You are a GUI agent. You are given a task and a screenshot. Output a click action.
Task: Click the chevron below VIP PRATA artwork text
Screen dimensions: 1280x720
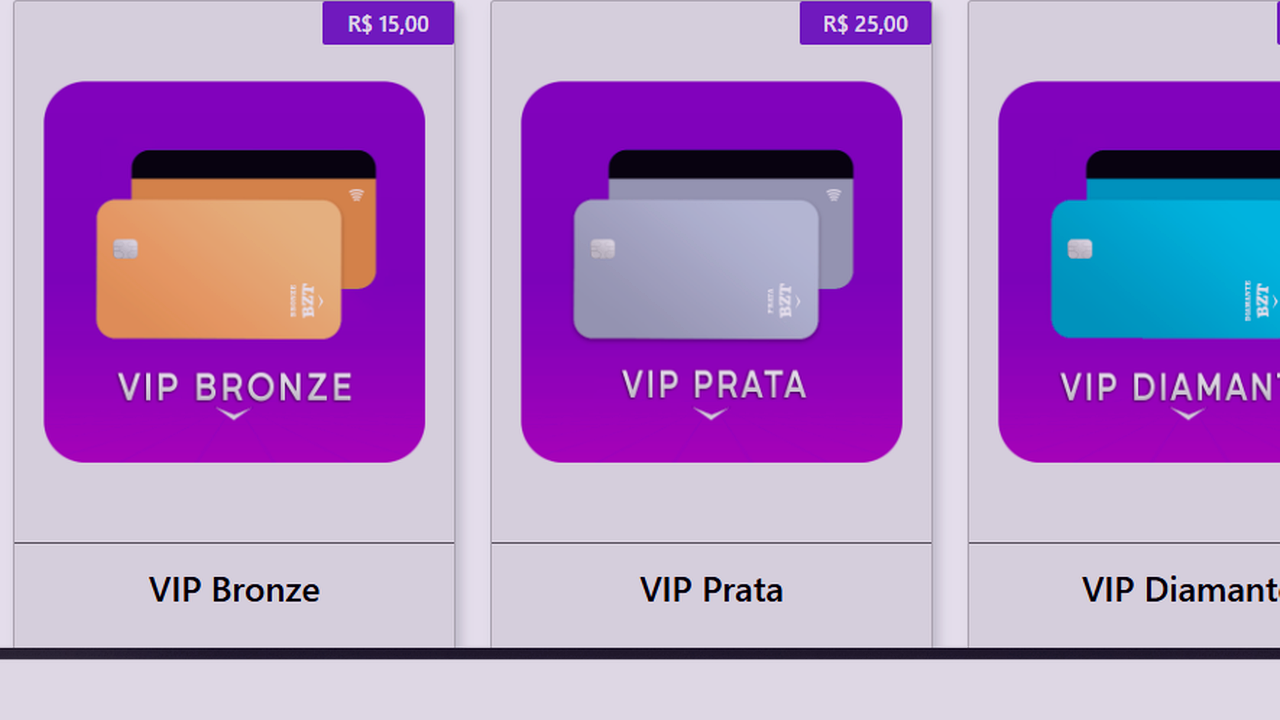tap(710, 414)
